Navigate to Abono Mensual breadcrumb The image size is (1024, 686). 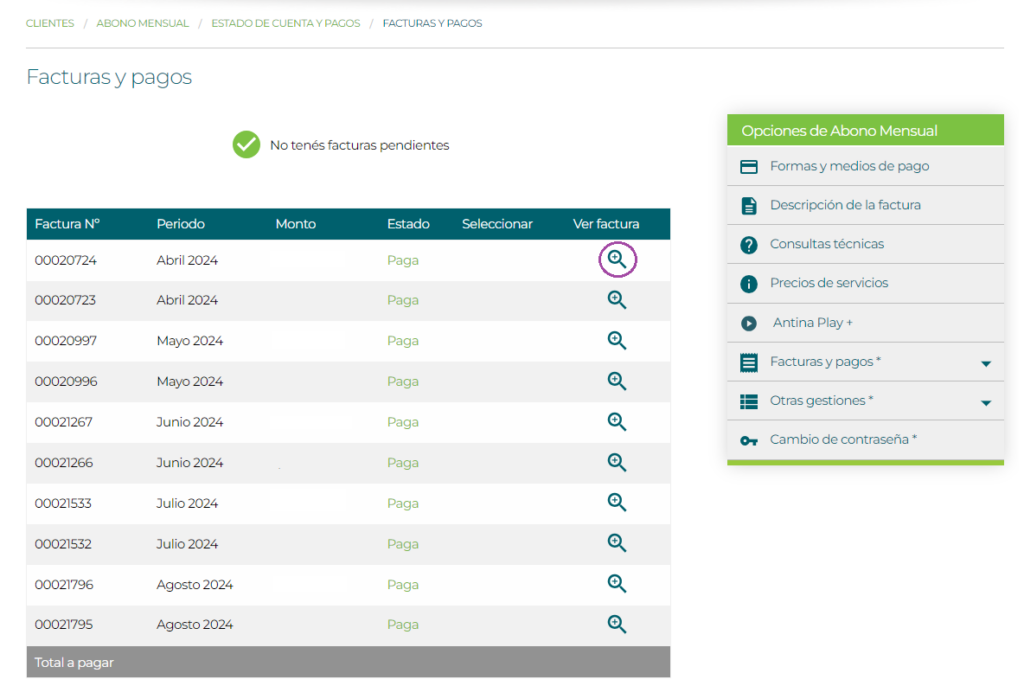click(142, 23)
